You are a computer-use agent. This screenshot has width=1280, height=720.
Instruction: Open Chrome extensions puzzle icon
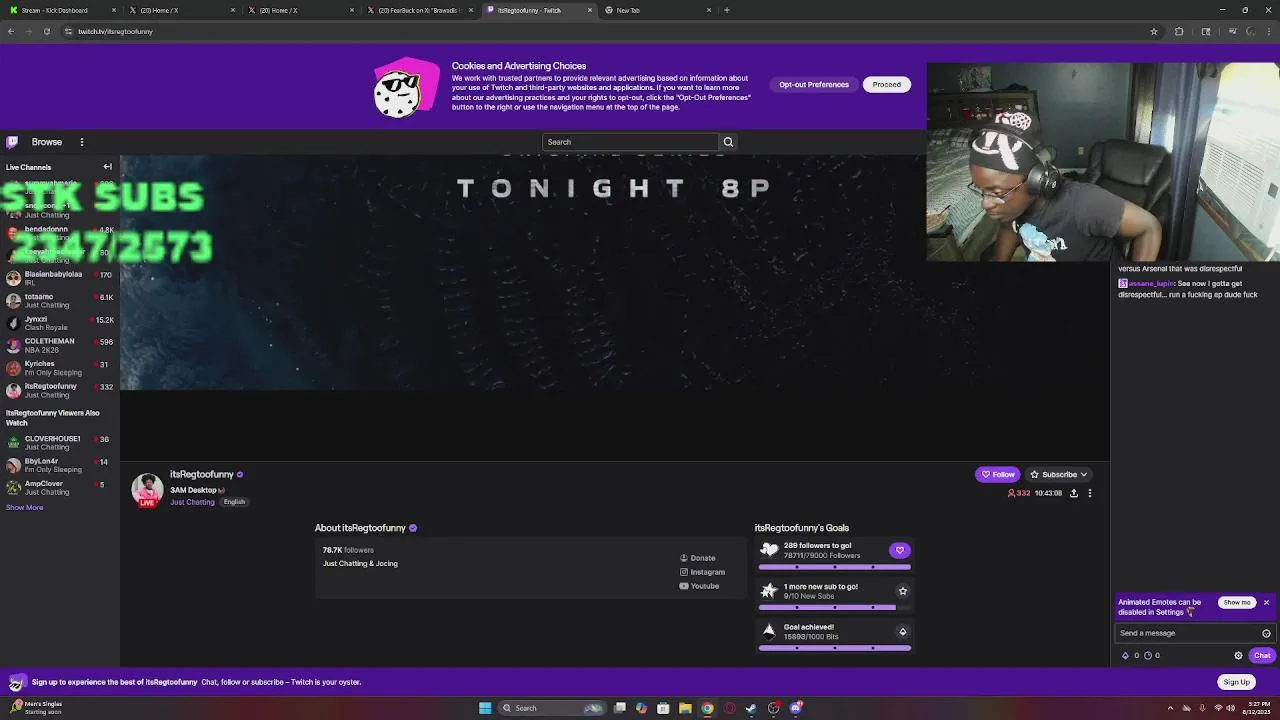pos(1179,31)
